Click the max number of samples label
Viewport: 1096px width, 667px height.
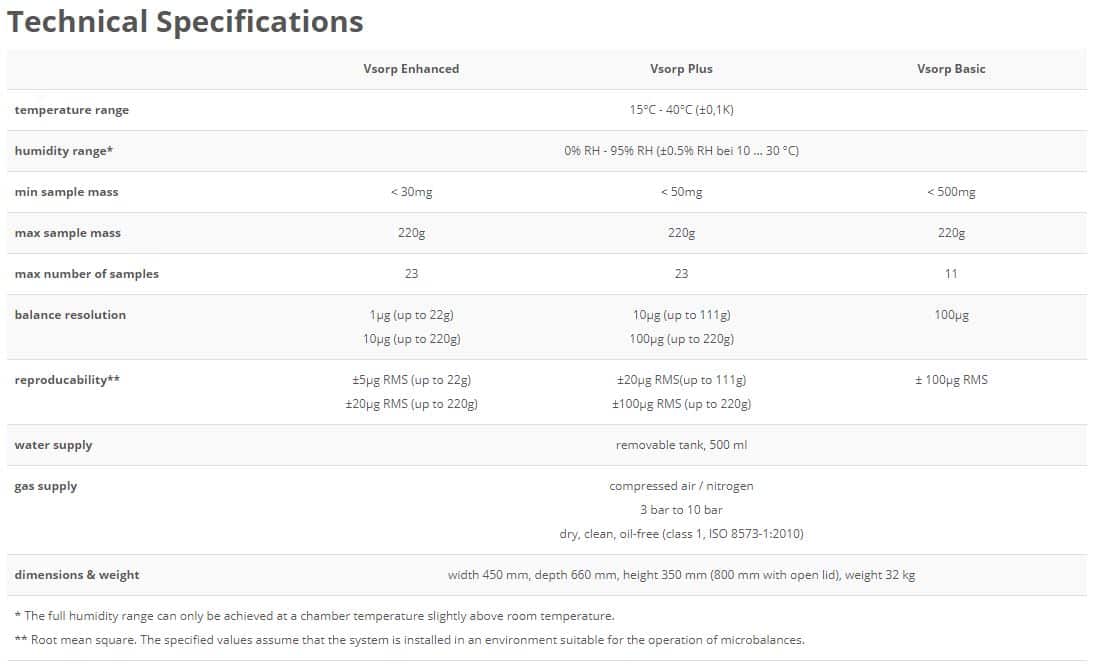(x=87, y=274)
